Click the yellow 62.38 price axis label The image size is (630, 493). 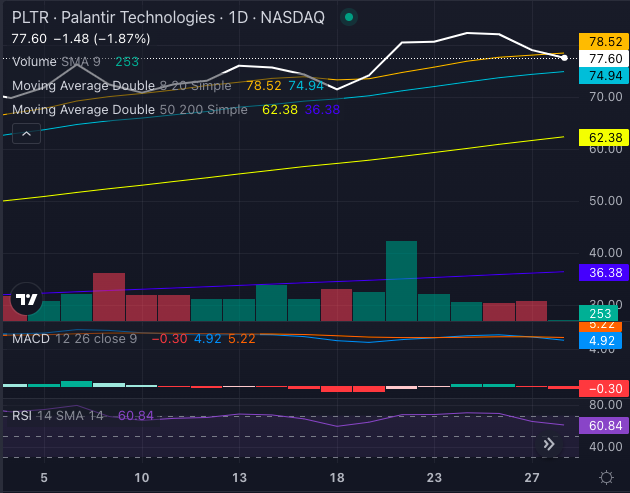pyautogui.click(x=605, y=137)
